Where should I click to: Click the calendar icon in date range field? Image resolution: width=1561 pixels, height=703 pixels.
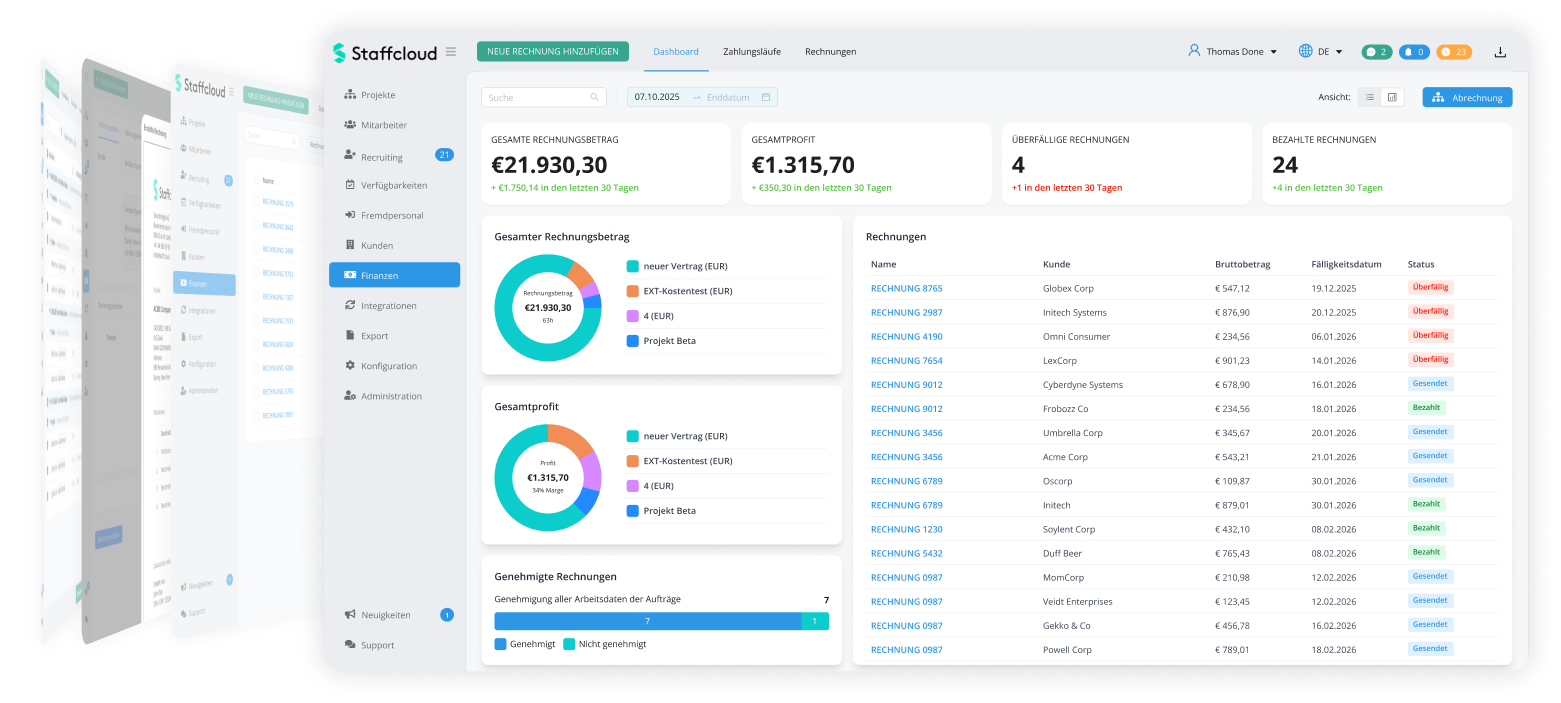point(766,97)
